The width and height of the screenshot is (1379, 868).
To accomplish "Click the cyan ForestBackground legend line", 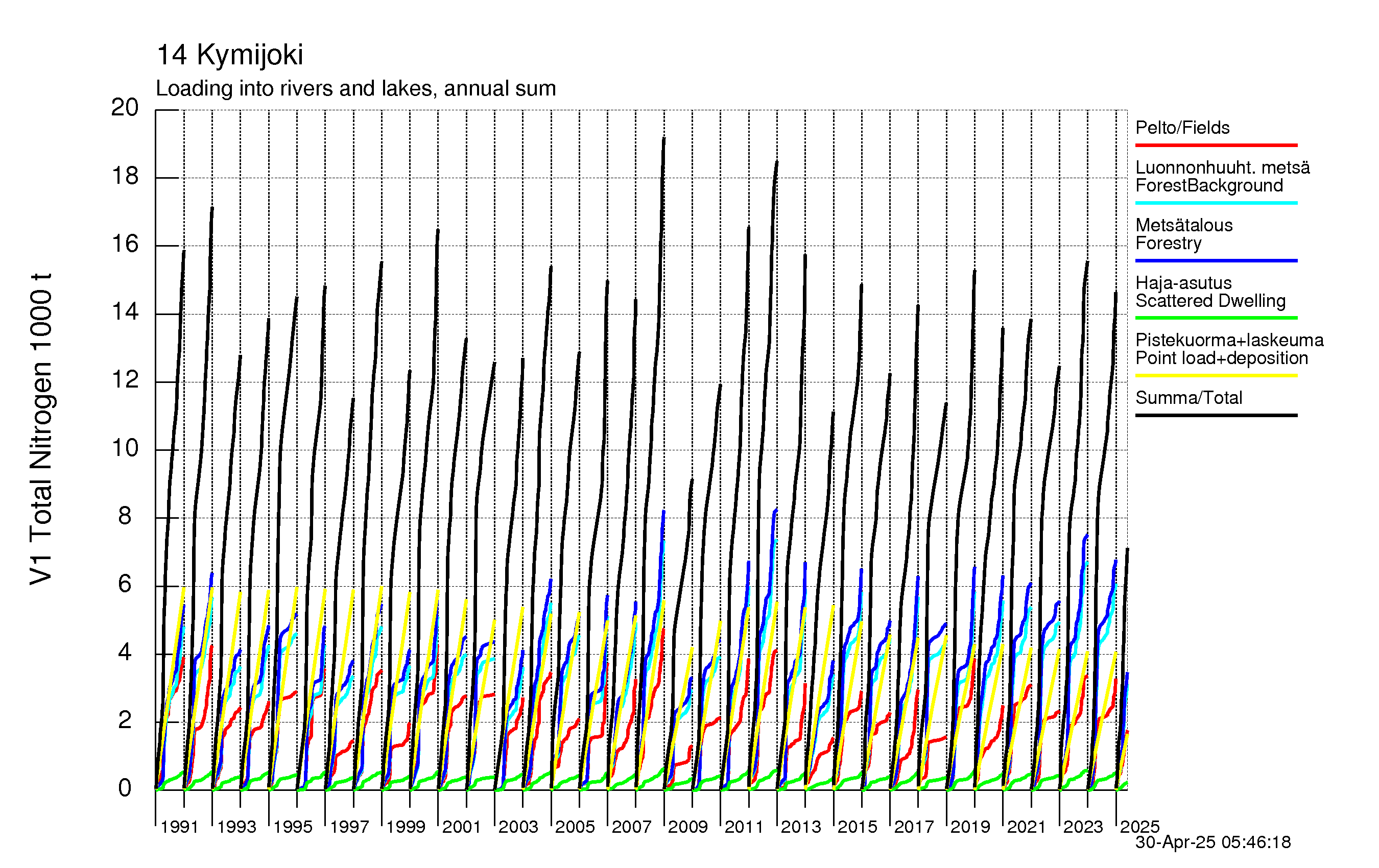I will (1217, 203).
